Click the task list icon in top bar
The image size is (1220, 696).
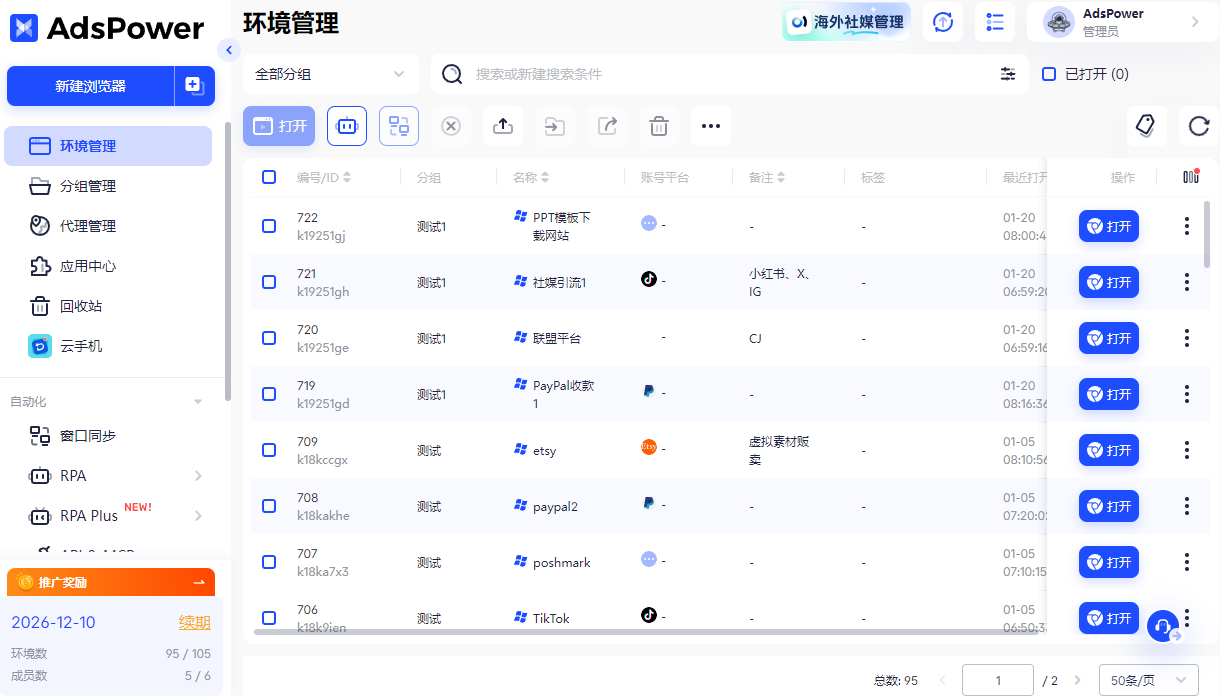(994, 22)
